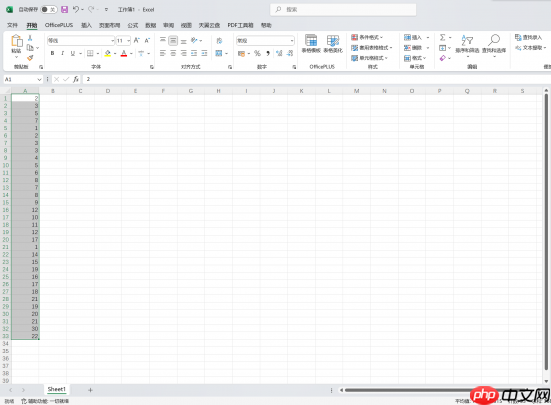Click the Accounting Number Format icon
551x405 pixels.
tap(241, 53)
